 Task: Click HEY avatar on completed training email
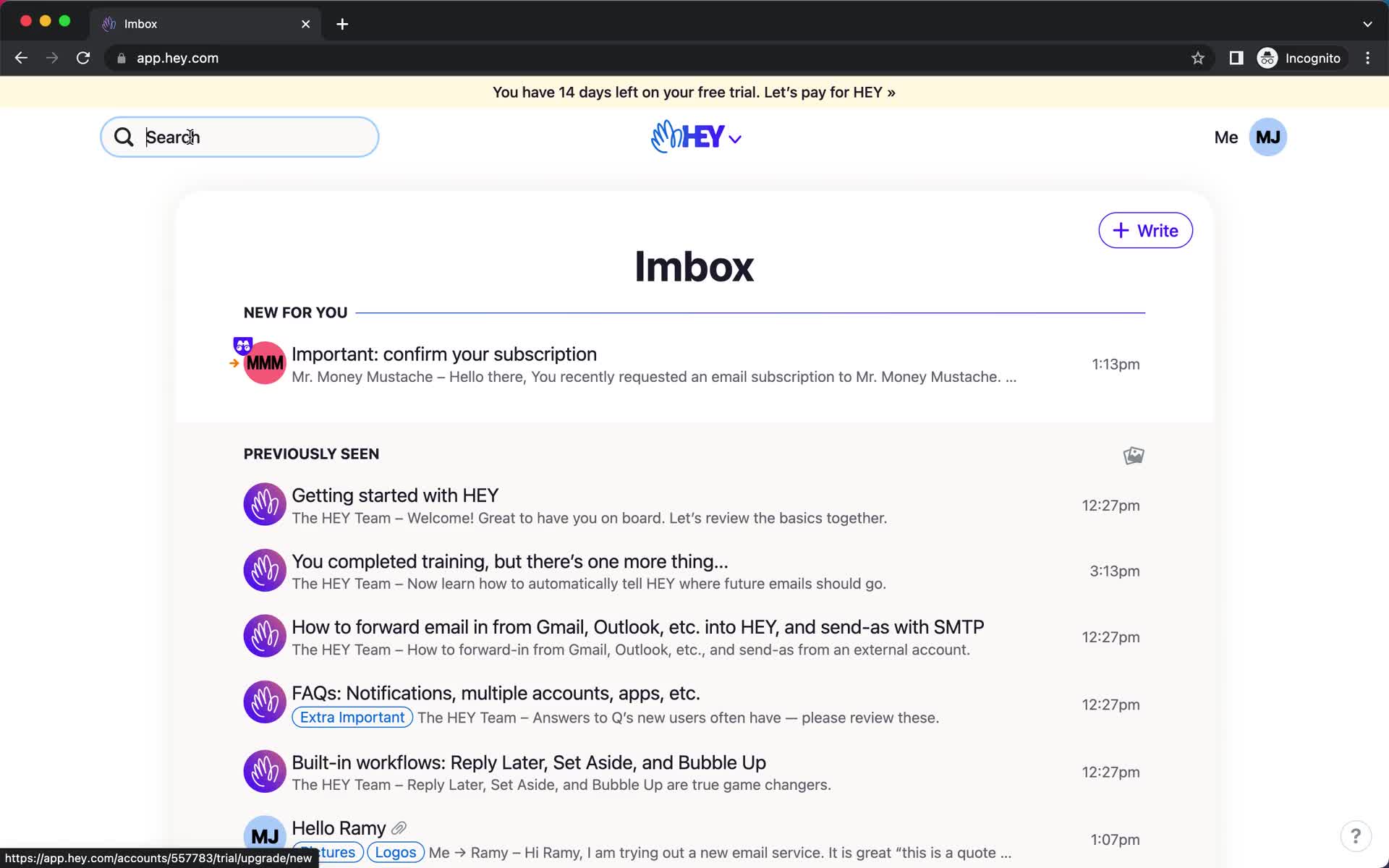coord(265,570)
